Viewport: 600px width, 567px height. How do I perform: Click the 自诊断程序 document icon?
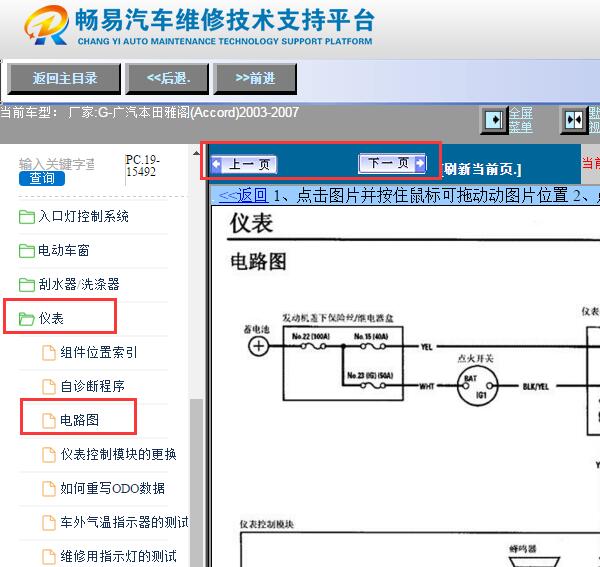pos(49,386)
